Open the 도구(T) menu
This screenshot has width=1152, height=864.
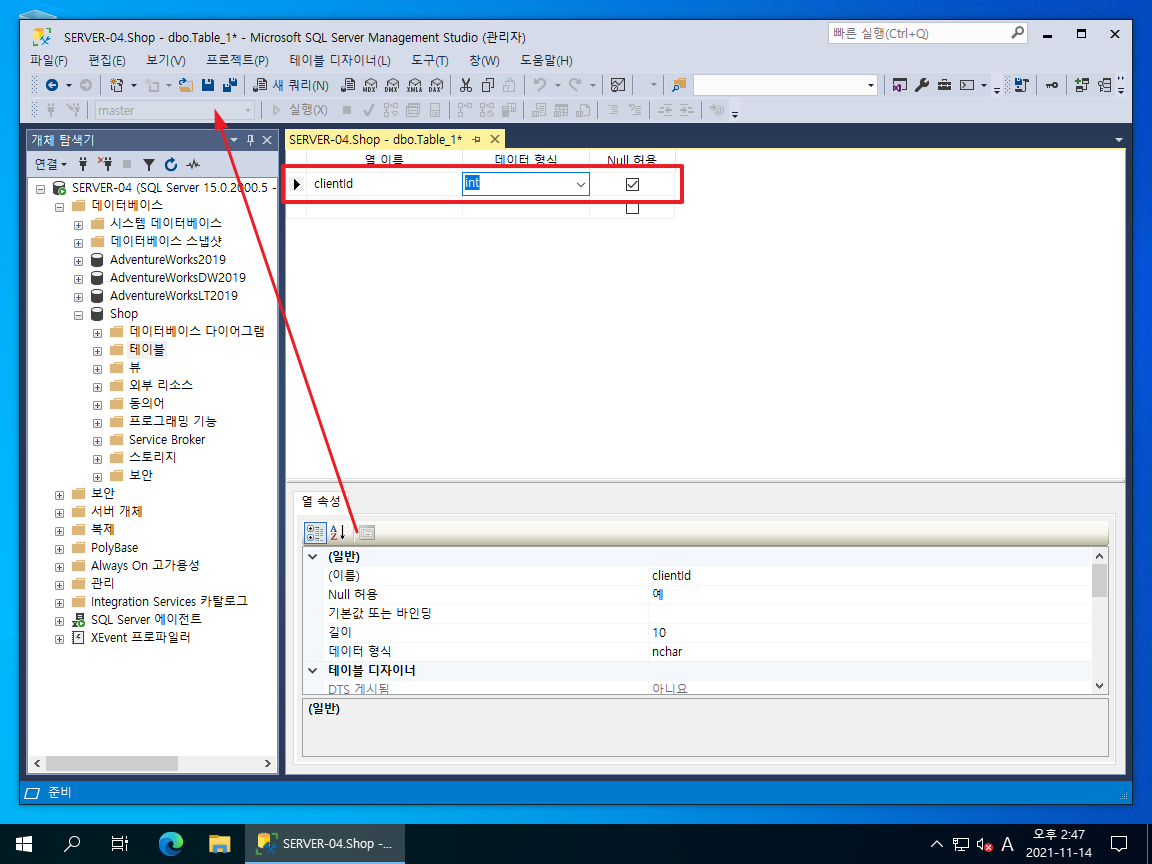(x=430, y=60)
